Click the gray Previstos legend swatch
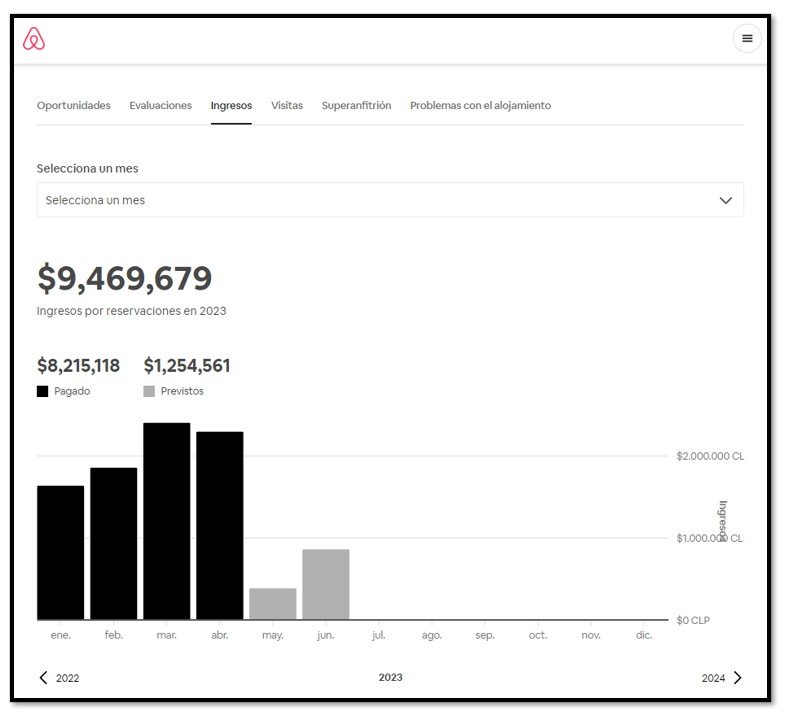Image resolution: width=788 pixels, height=718 pixels. coord(149,392)
